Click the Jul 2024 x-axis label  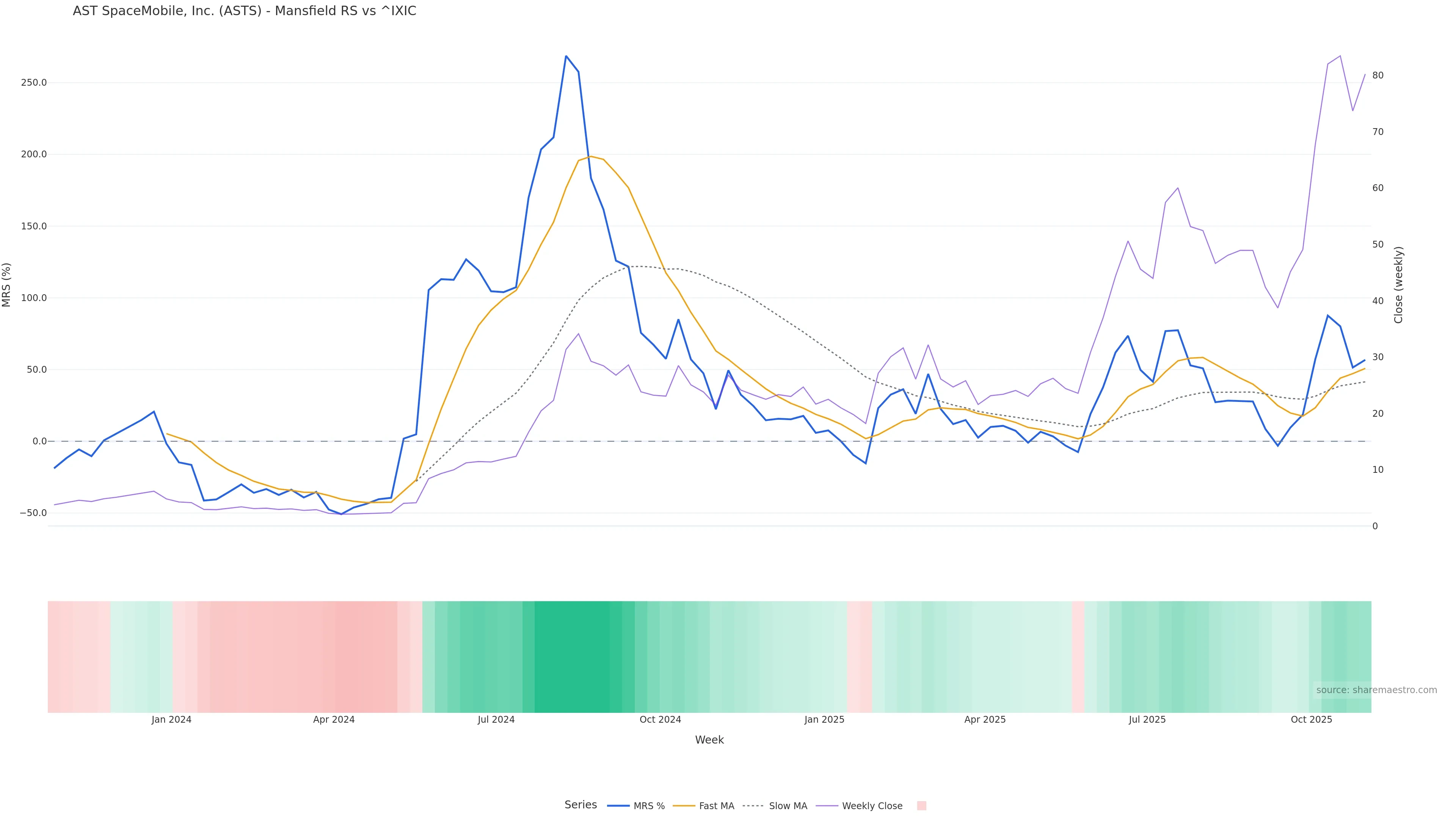pyautogui.click(x=496, y=720)
